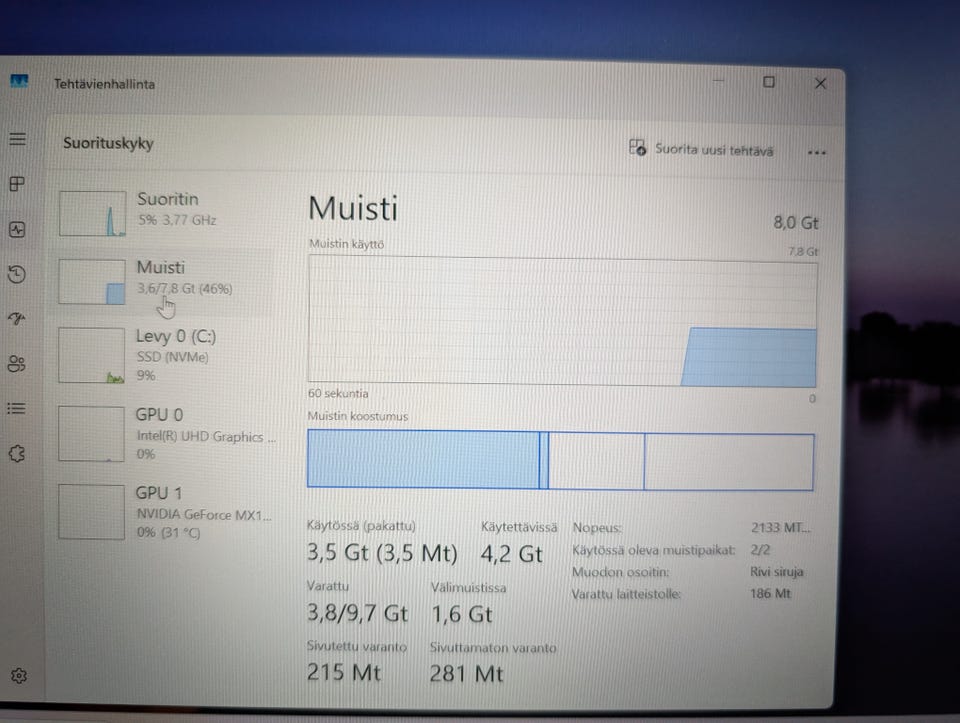Click the 215 Mt paged pool value
The width and height of the screenshot is (960, 723).
coord(343,672)
